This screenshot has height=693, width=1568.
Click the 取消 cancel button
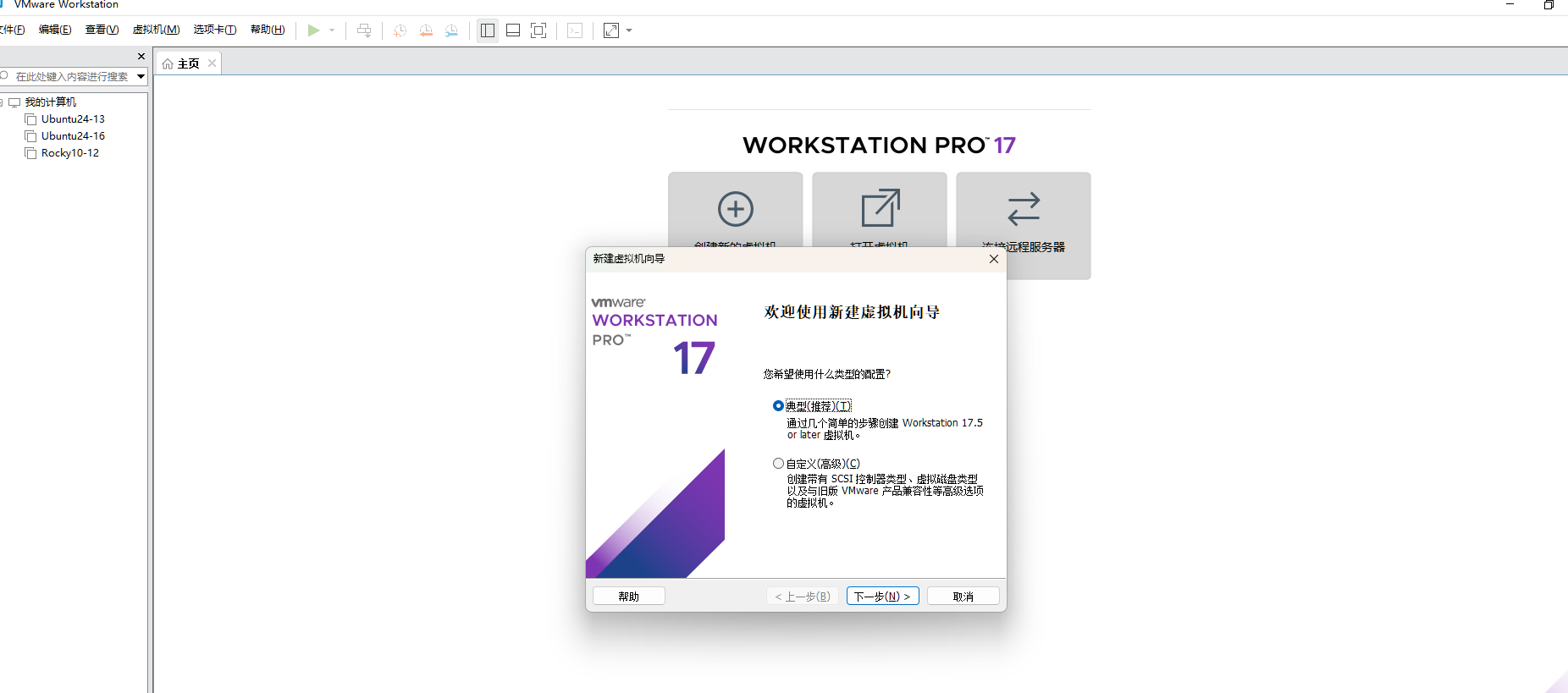tap(963, 597)
